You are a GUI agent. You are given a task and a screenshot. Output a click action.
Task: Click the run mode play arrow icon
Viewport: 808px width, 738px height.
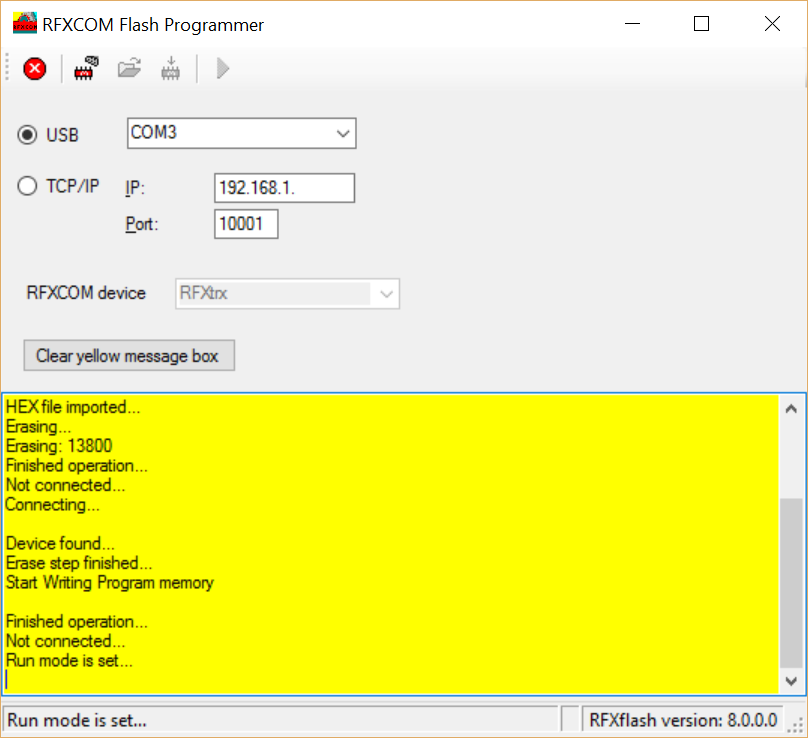click(223, 69)
